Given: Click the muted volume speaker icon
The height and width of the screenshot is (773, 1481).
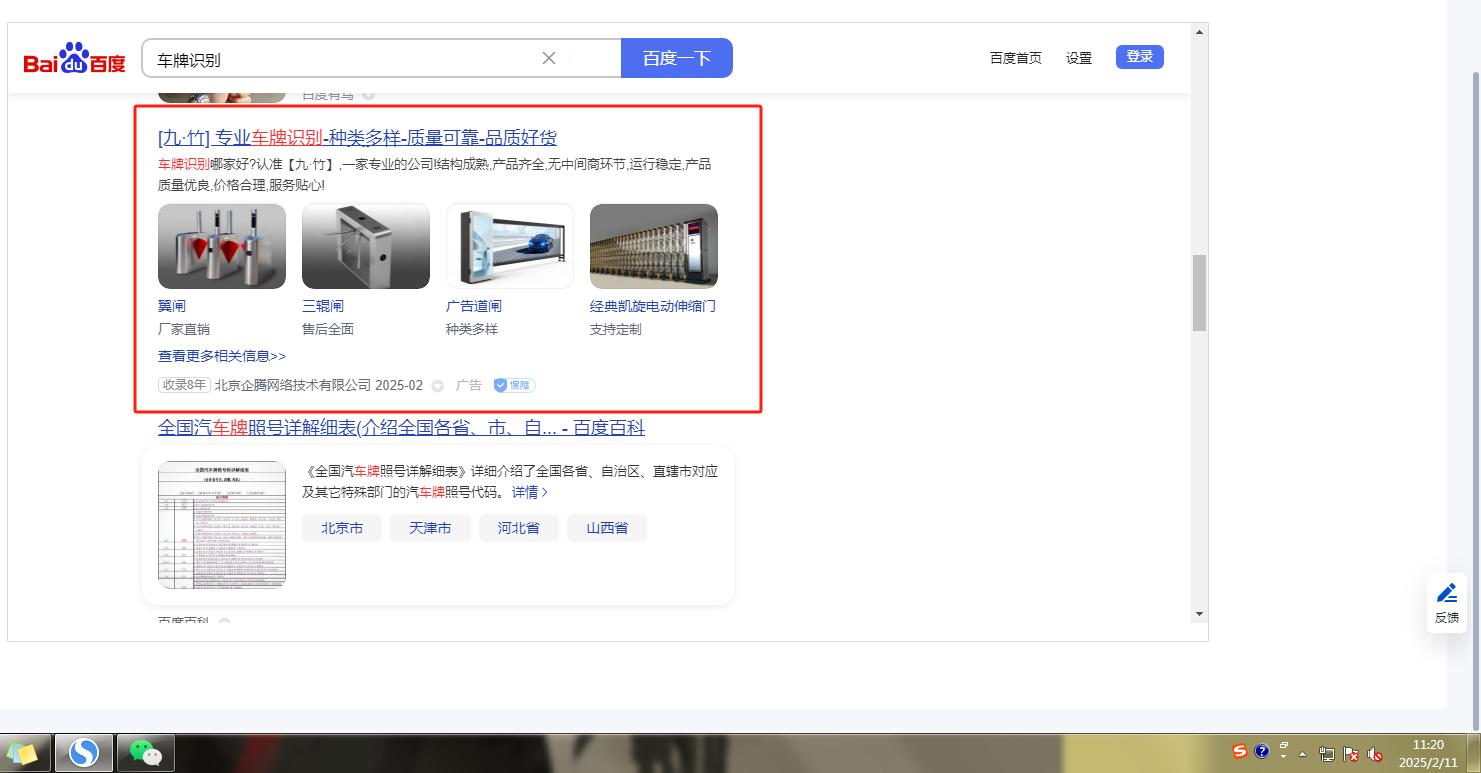Looking at the screenshot, I should (x=1375, y=754).
